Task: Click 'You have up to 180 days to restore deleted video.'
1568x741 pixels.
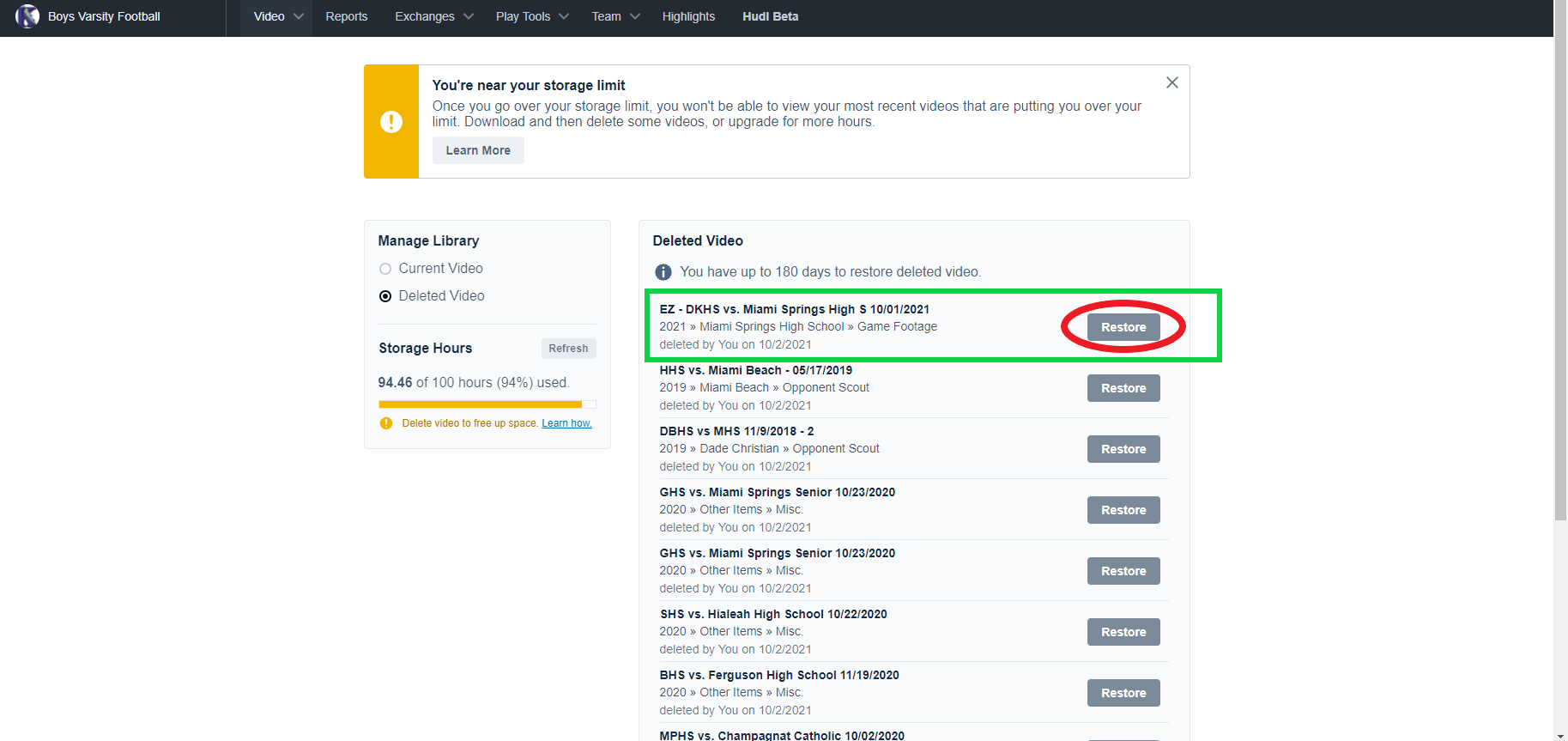Action: (x=831, y=272)
